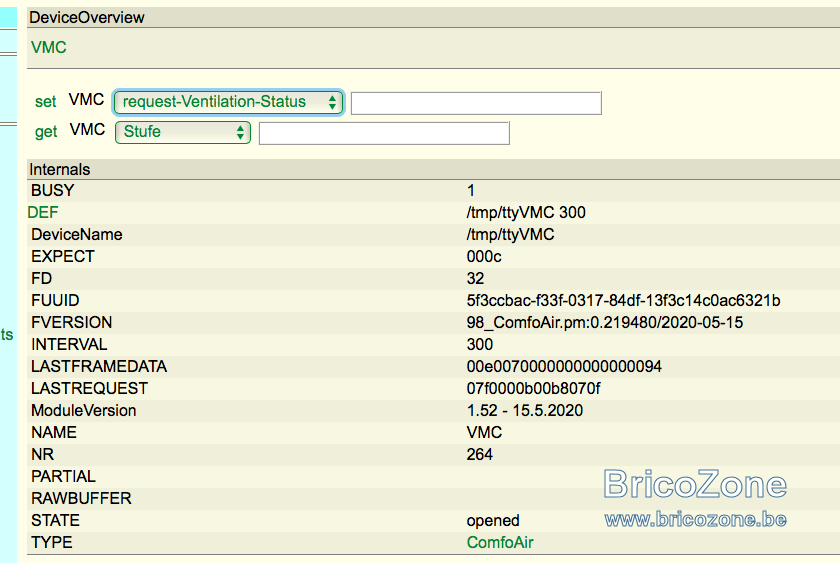Click the INTERVAL value 300
This screenshot has height=563, width=840.
479,344
